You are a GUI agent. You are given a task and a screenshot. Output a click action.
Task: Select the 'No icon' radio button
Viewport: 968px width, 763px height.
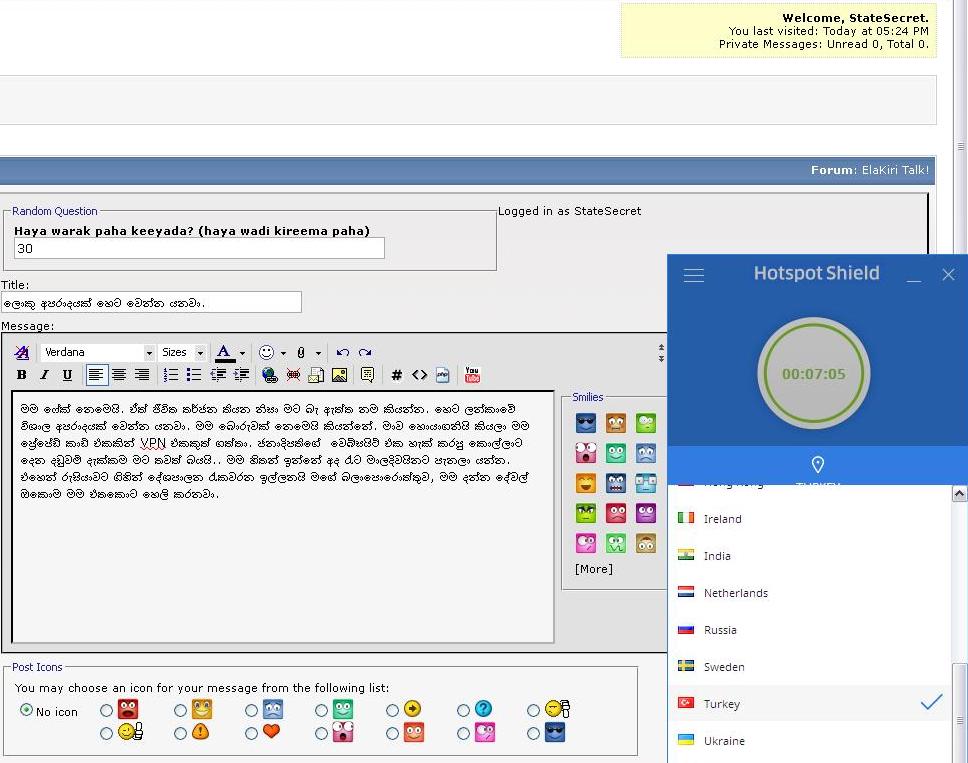click(26, 710)
